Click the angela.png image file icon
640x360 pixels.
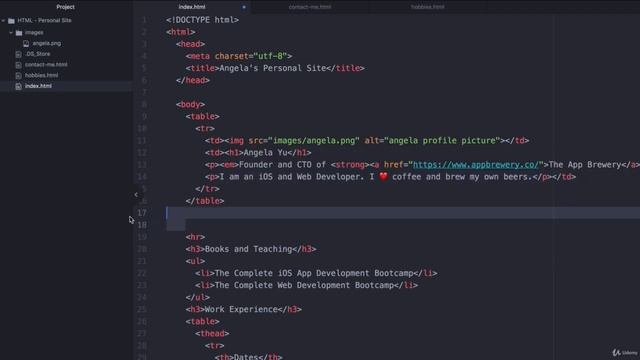[26, 43]
